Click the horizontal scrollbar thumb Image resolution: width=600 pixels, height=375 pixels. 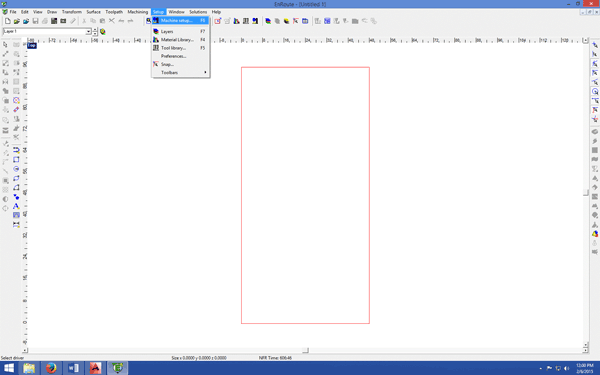pyautogui.click(x=305, y=350)
